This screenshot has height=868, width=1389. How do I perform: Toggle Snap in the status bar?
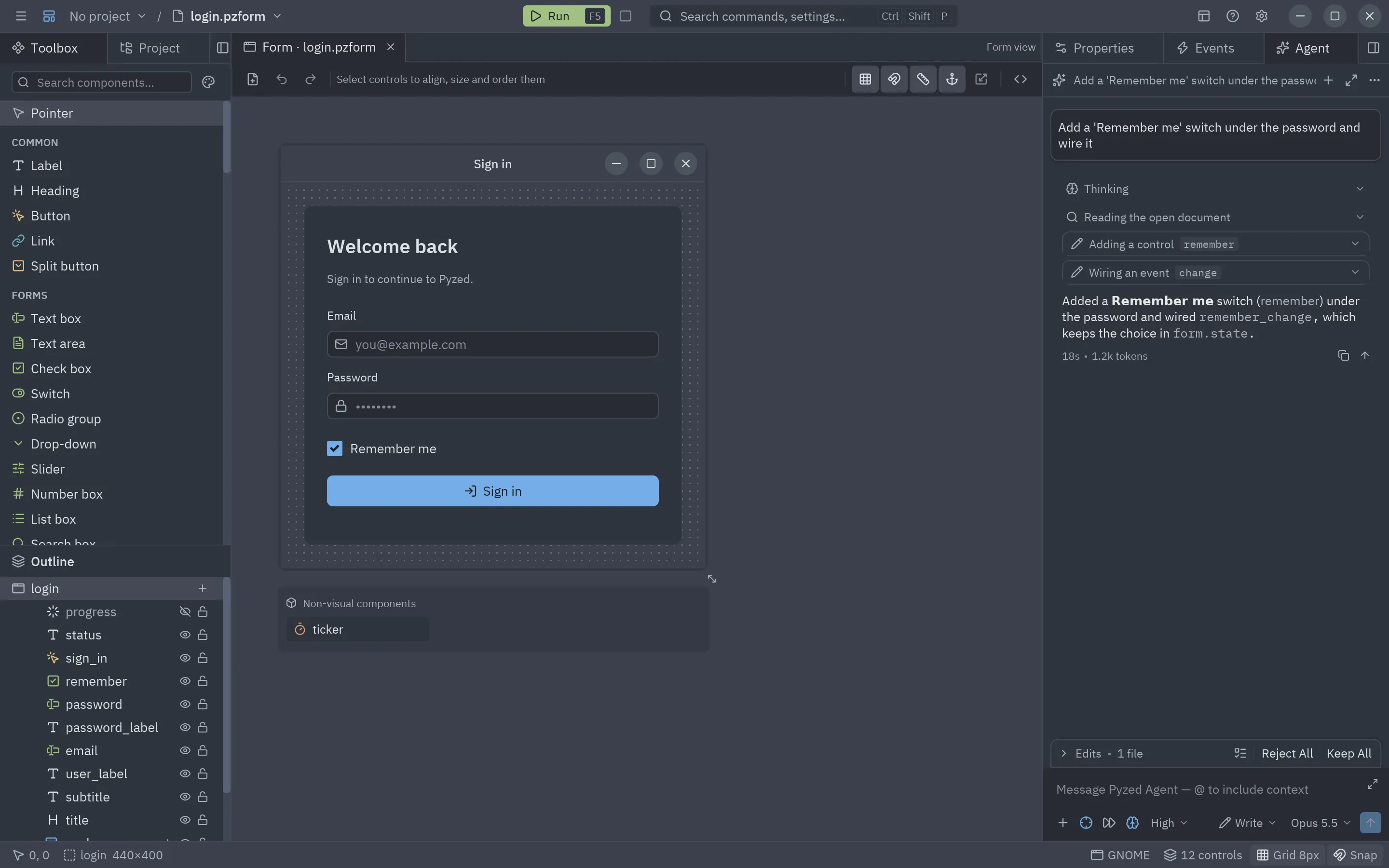1355,855
